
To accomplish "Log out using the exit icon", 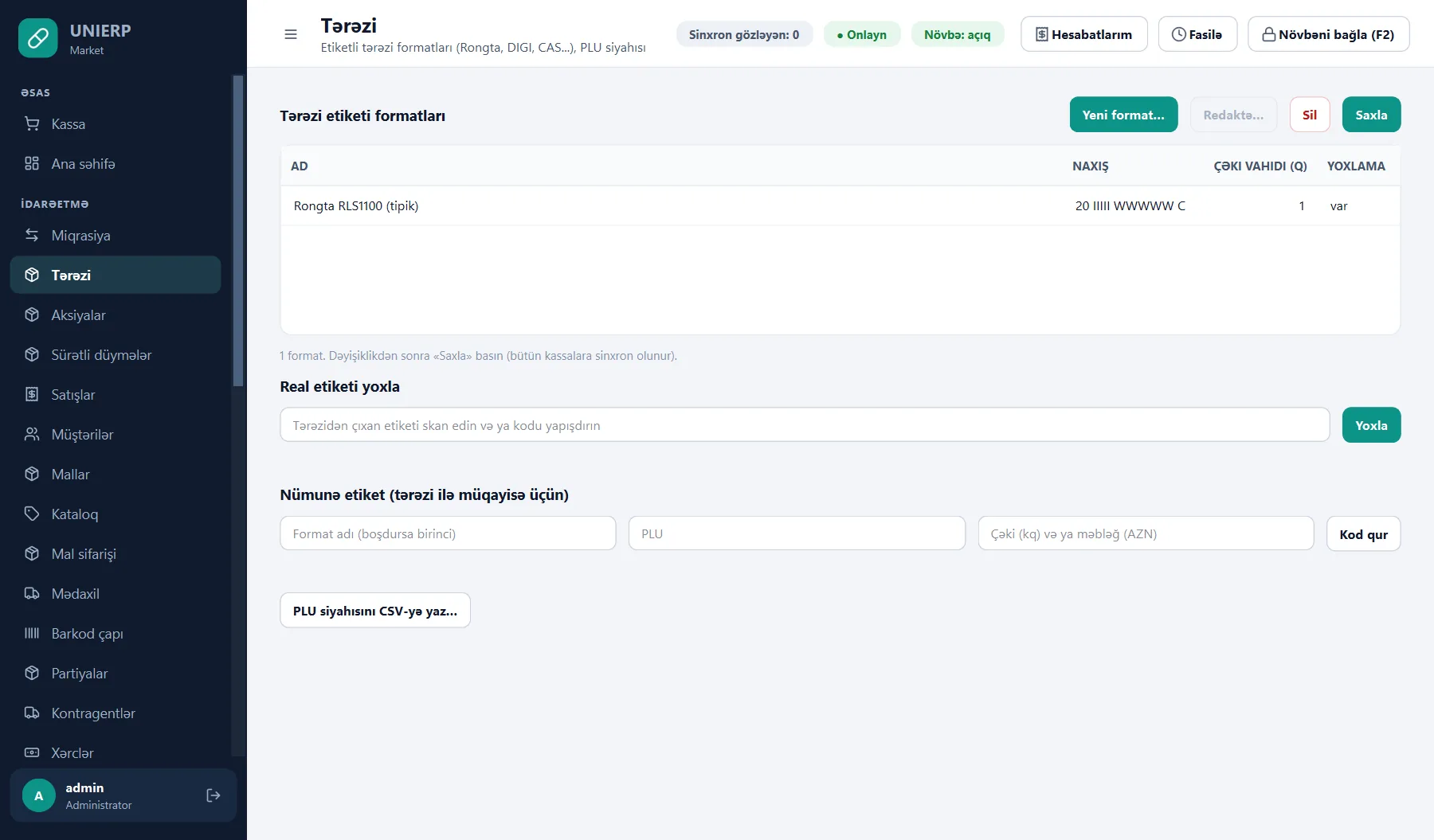I will tap(214, 795).
